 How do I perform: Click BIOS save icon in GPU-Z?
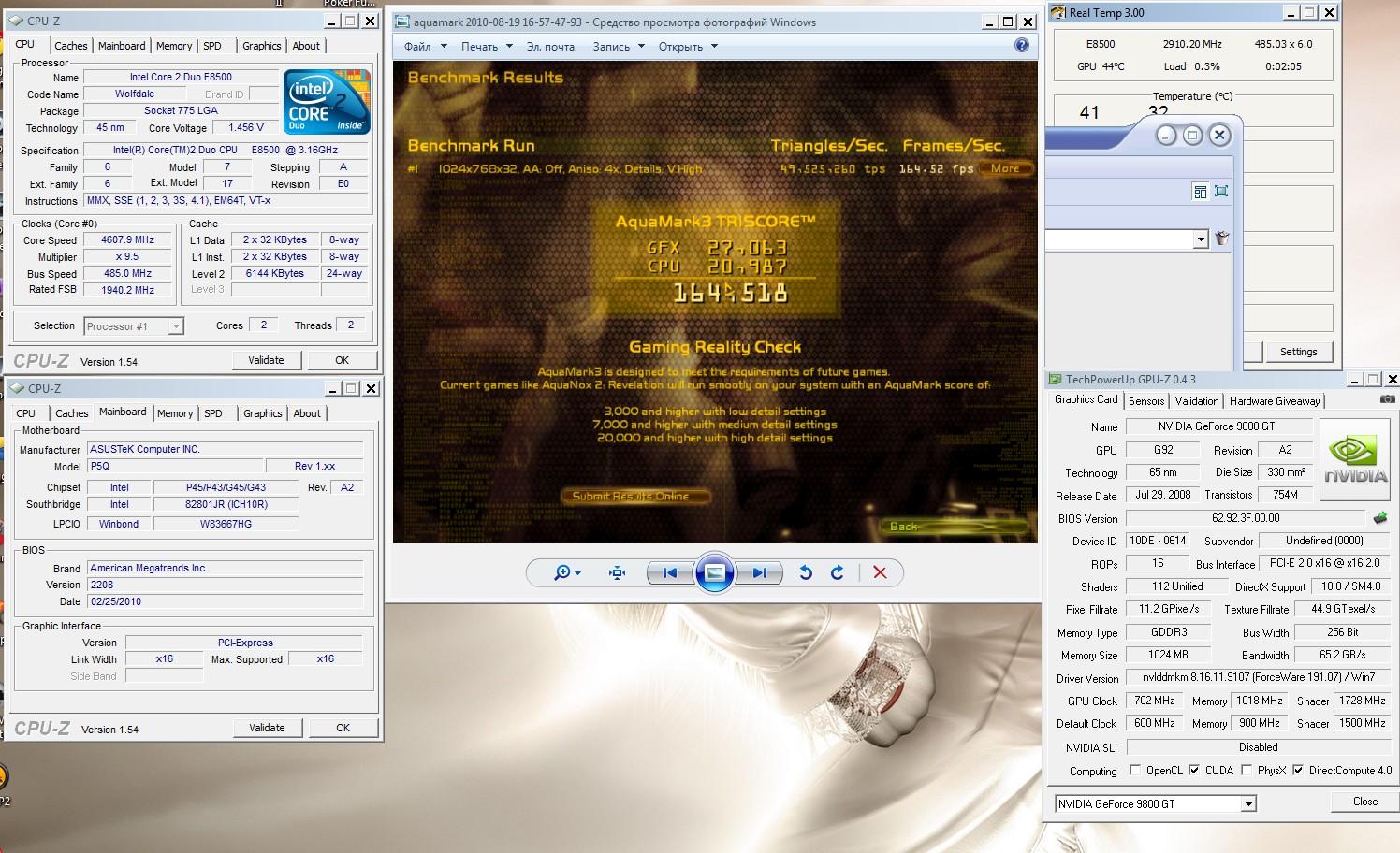(1380, 517)
